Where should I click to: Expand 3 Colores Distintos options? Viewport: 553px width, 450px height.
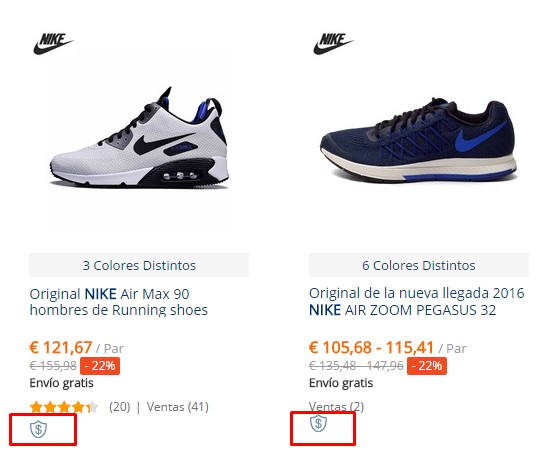(139, 265)
